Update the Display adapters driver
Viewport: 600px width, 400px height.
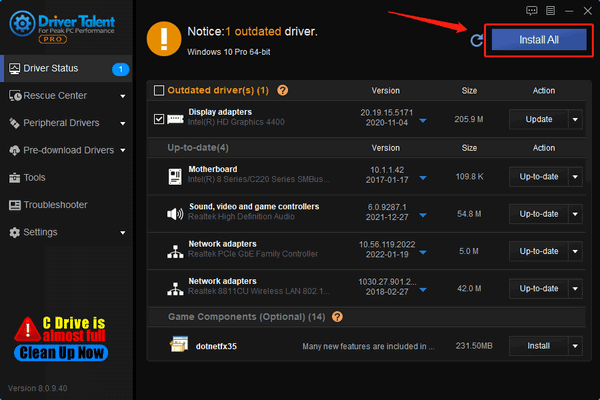tap(538, 119)
